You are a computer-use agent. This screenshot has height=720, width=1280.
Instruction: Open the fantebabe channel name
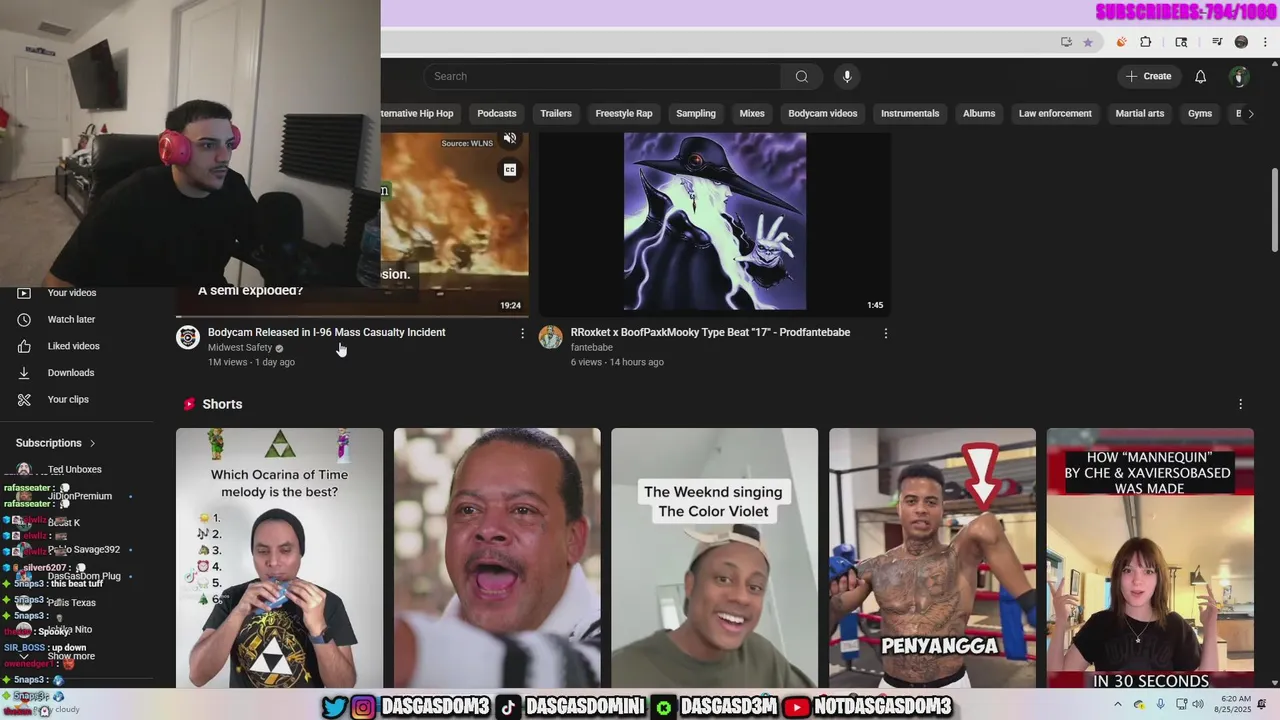592,348
